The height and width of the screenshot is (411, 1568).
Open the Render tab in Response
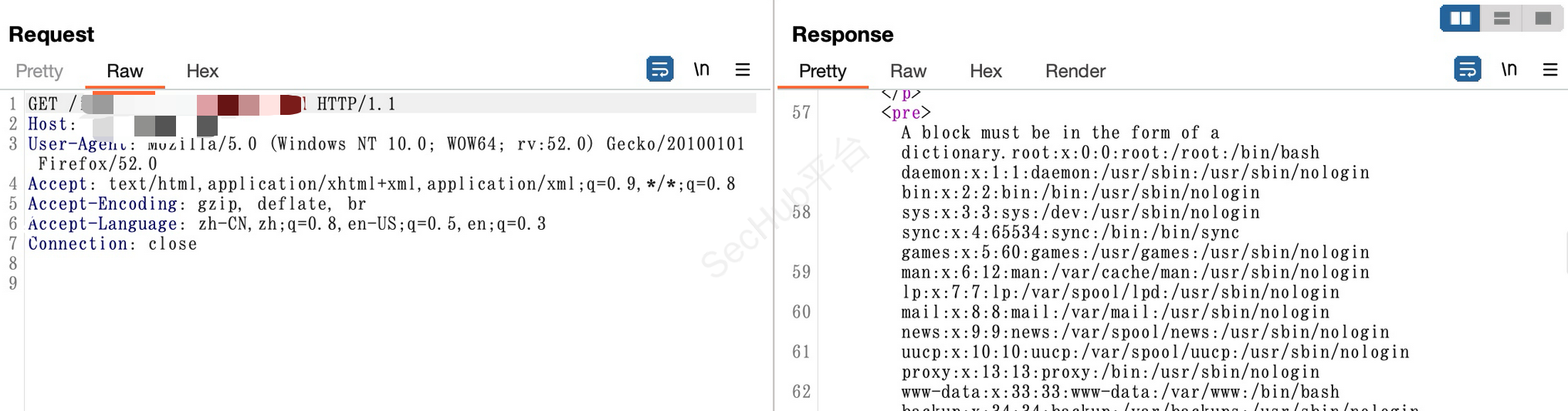[x=1075, y=71]
